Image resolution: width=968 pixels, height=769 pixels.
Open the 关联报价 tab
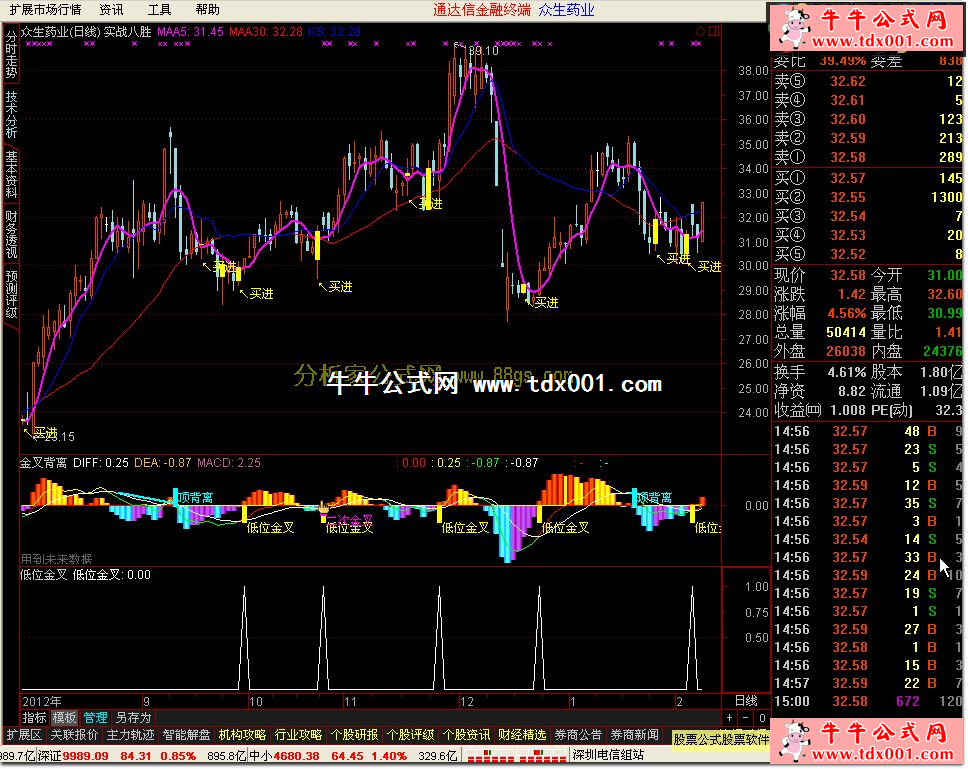tap(74, 735)
